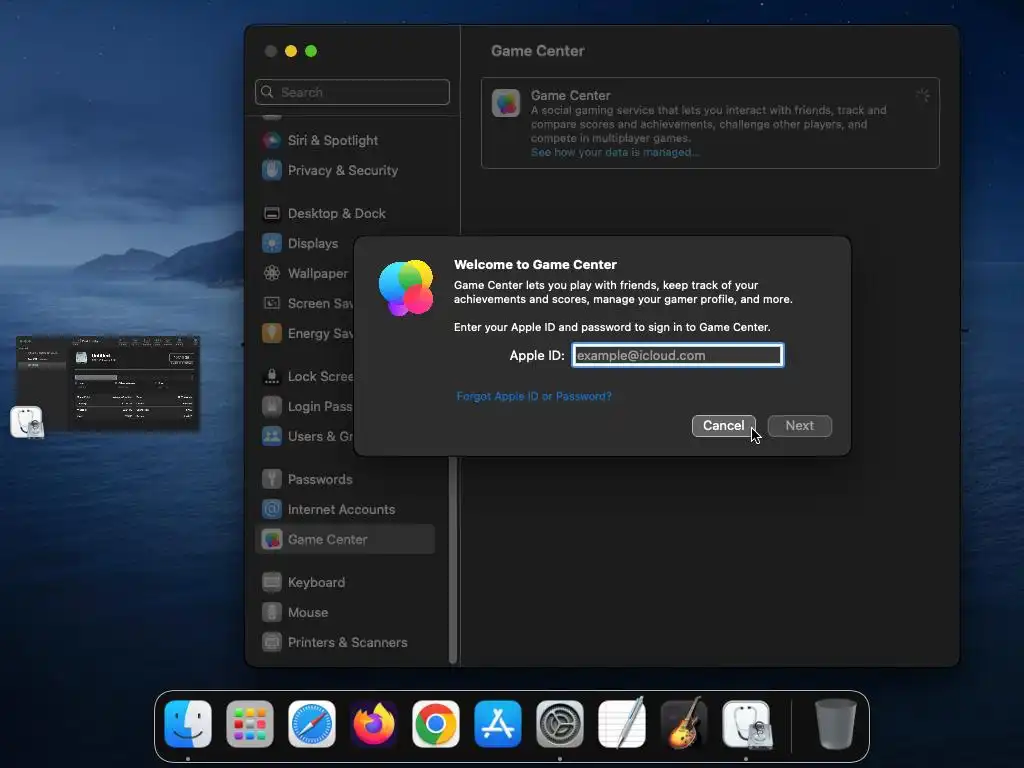Select Mouse settings icon
The height and width of the screenshot is (768, 1024).
[272, 613]
